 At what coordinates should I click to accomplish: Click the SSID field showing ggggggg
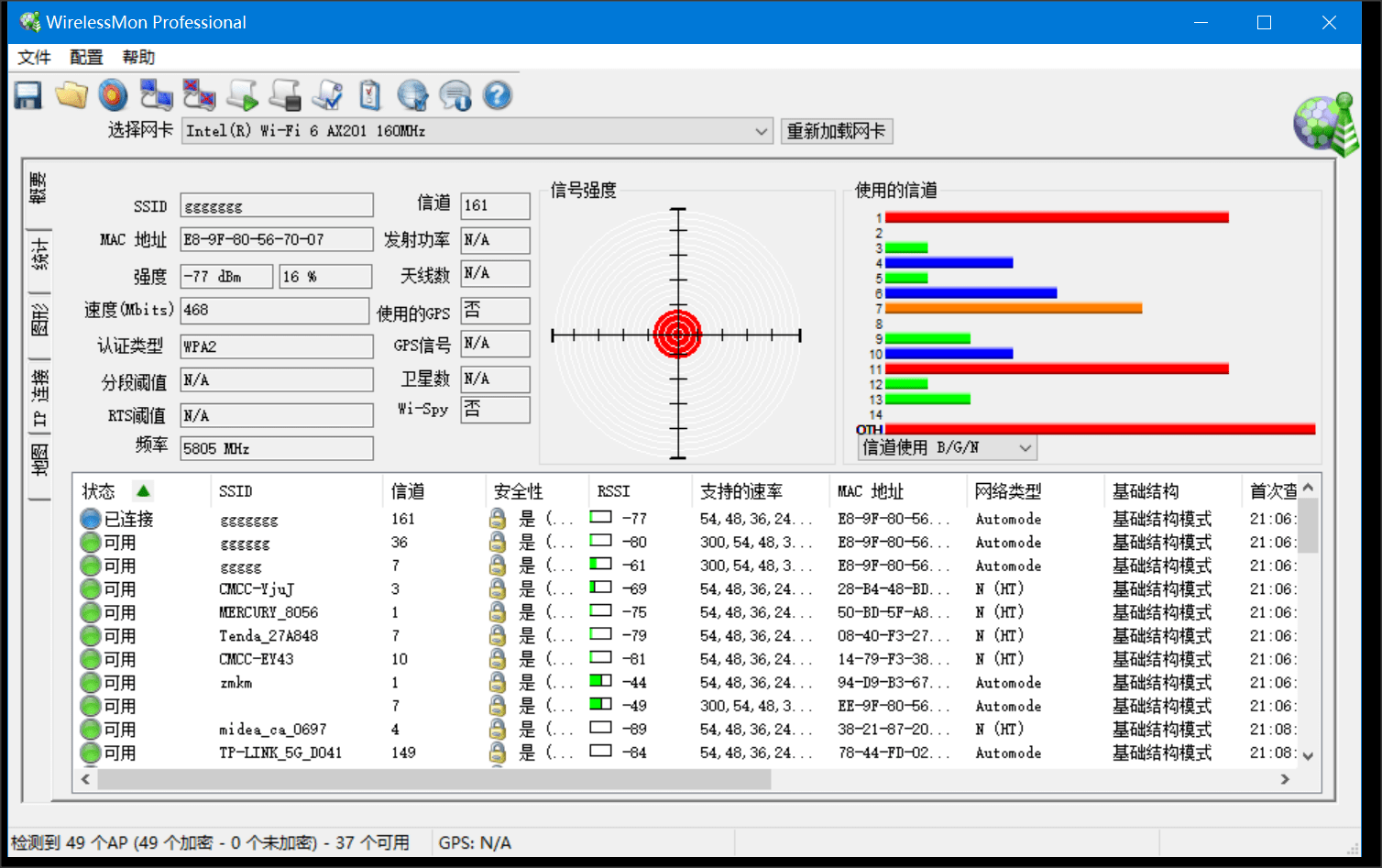click(x=277, y=205)
